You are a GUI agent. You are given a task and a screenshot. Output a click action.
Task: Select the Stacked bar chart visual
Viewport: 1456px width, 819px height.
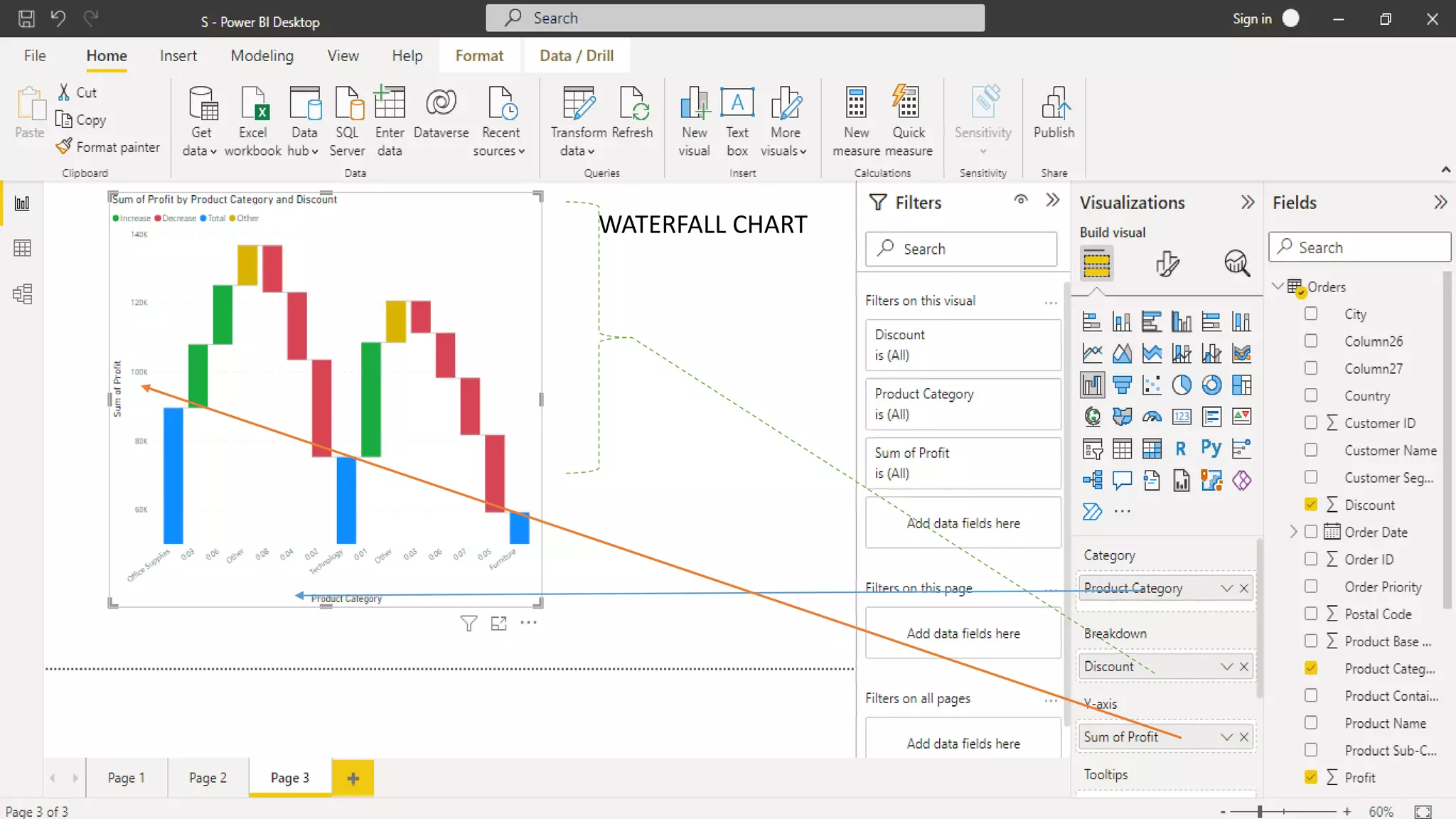1092,322
